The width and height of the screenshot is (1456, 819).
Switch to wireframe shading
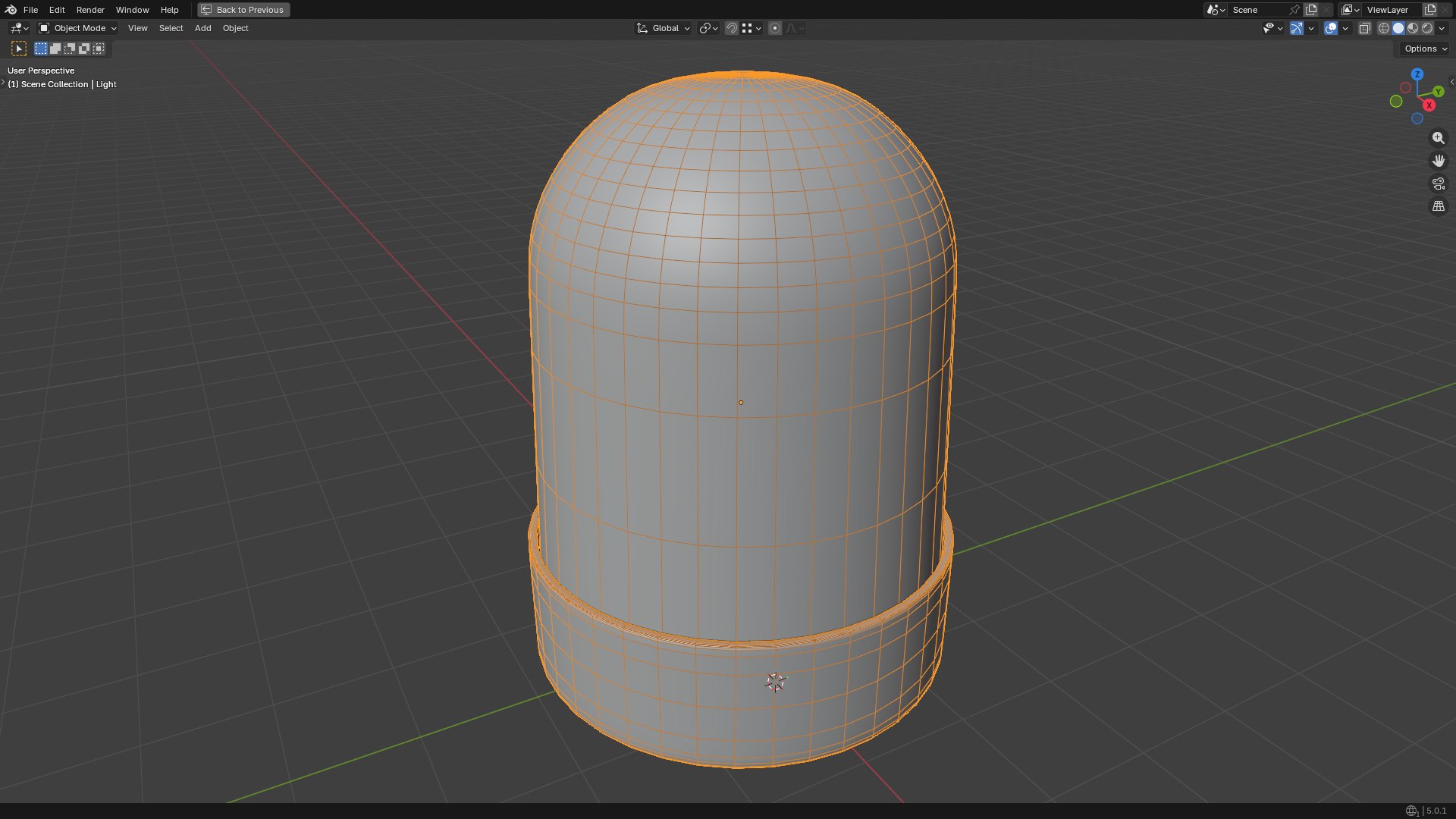[x=1384, y=28]
